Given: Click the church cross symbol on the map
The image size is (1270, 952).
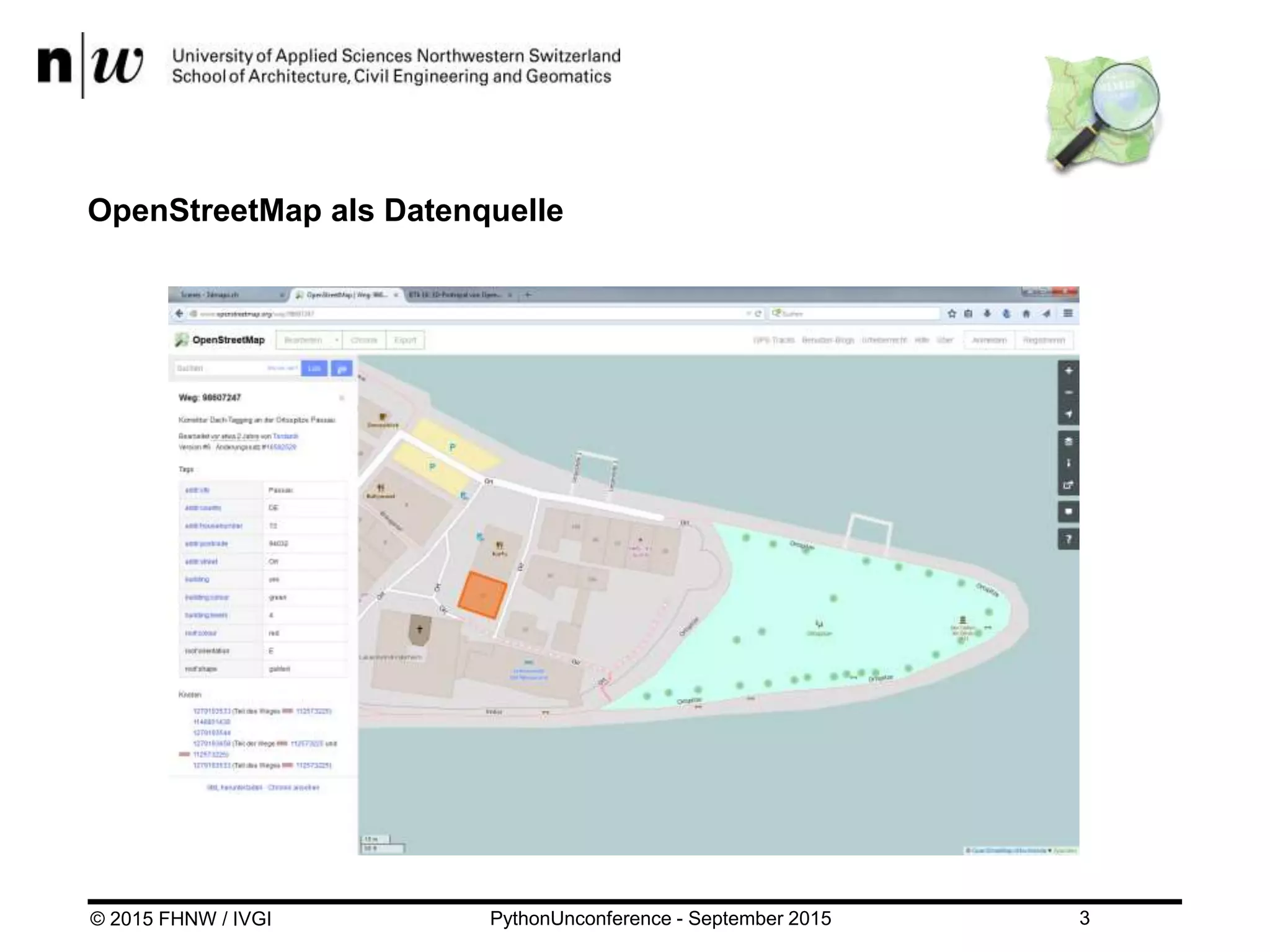Looking at the screenshot, I should 420,630.
